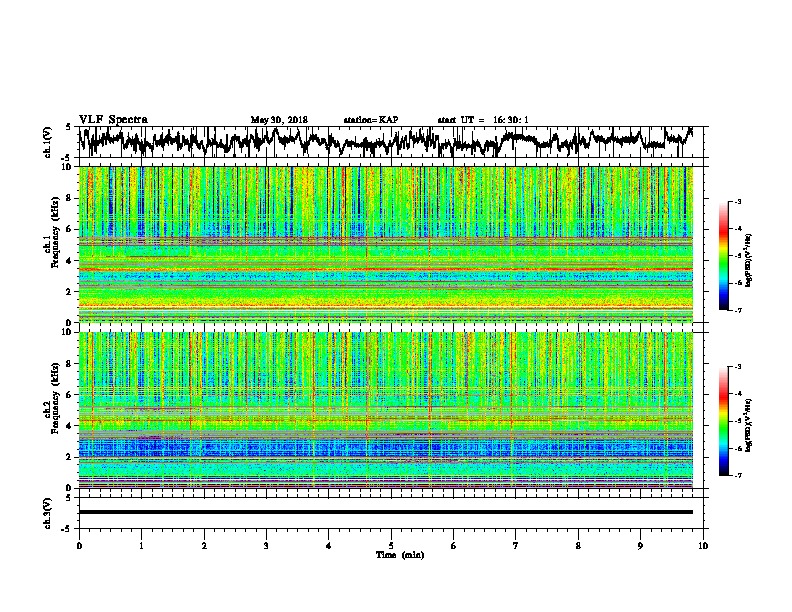Click the ch.2 spectrogram color scale bar
The image size is (792, 612).
pyautogui.click(x=724, y=421)
